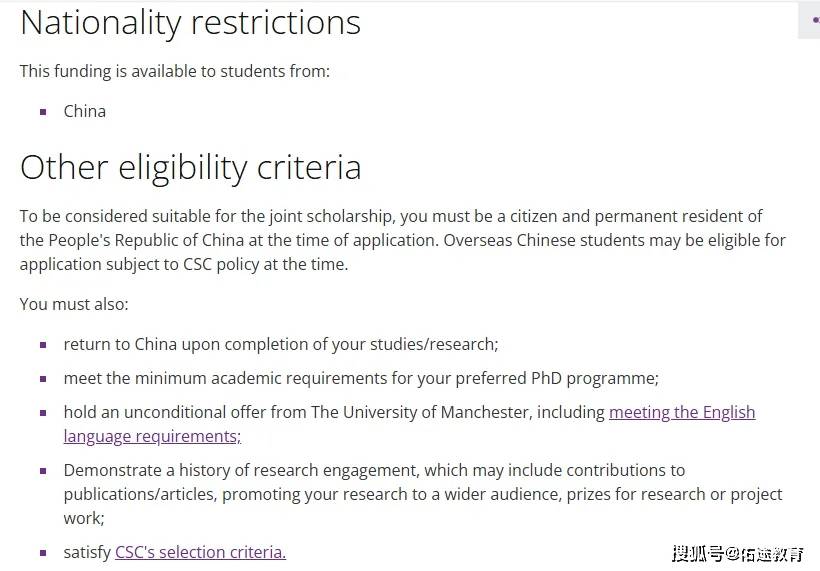Click the bullet beside 'return to China'
The width and height of the screenshot is (820, 571).
[x=43, y=345]
